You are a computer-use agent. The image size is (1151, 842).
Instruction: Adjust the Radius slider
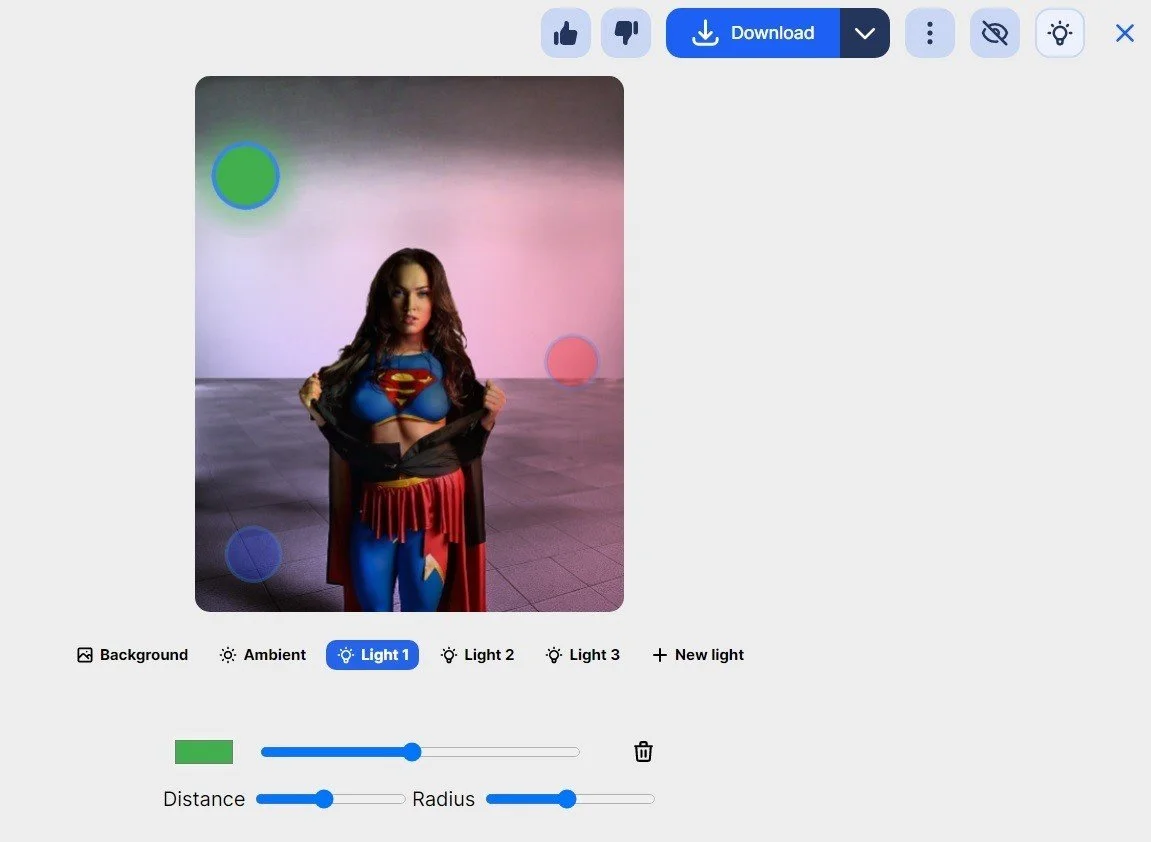click(570, 799)
